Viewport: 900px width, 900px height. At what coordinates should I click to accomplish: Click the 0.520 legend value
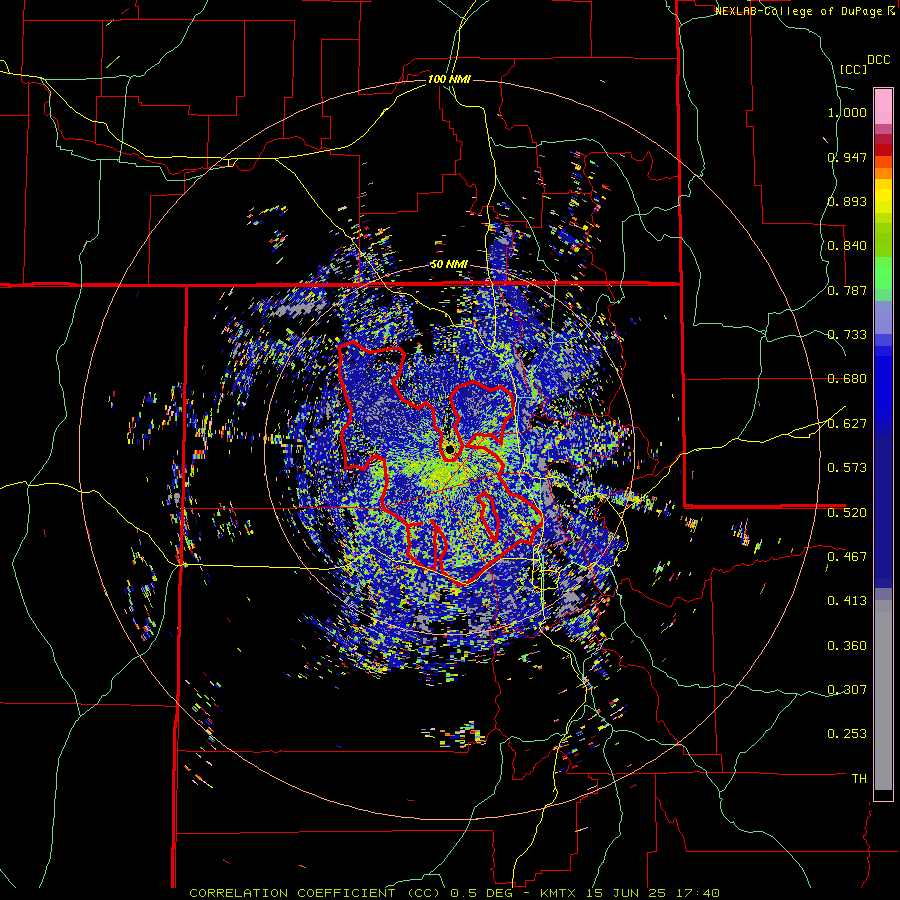847,513
